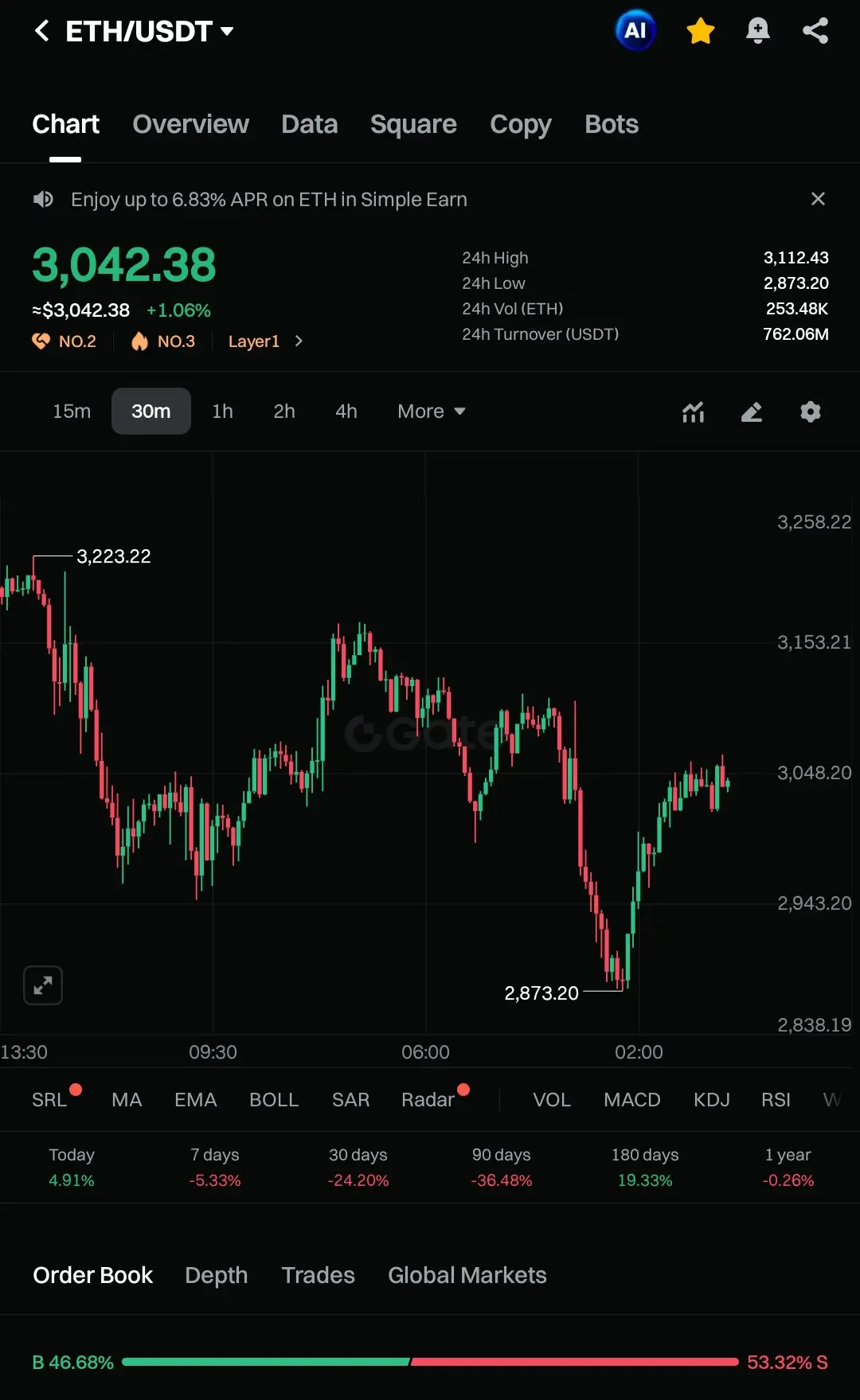Switch to the Overview tab

tap(190, 124)
